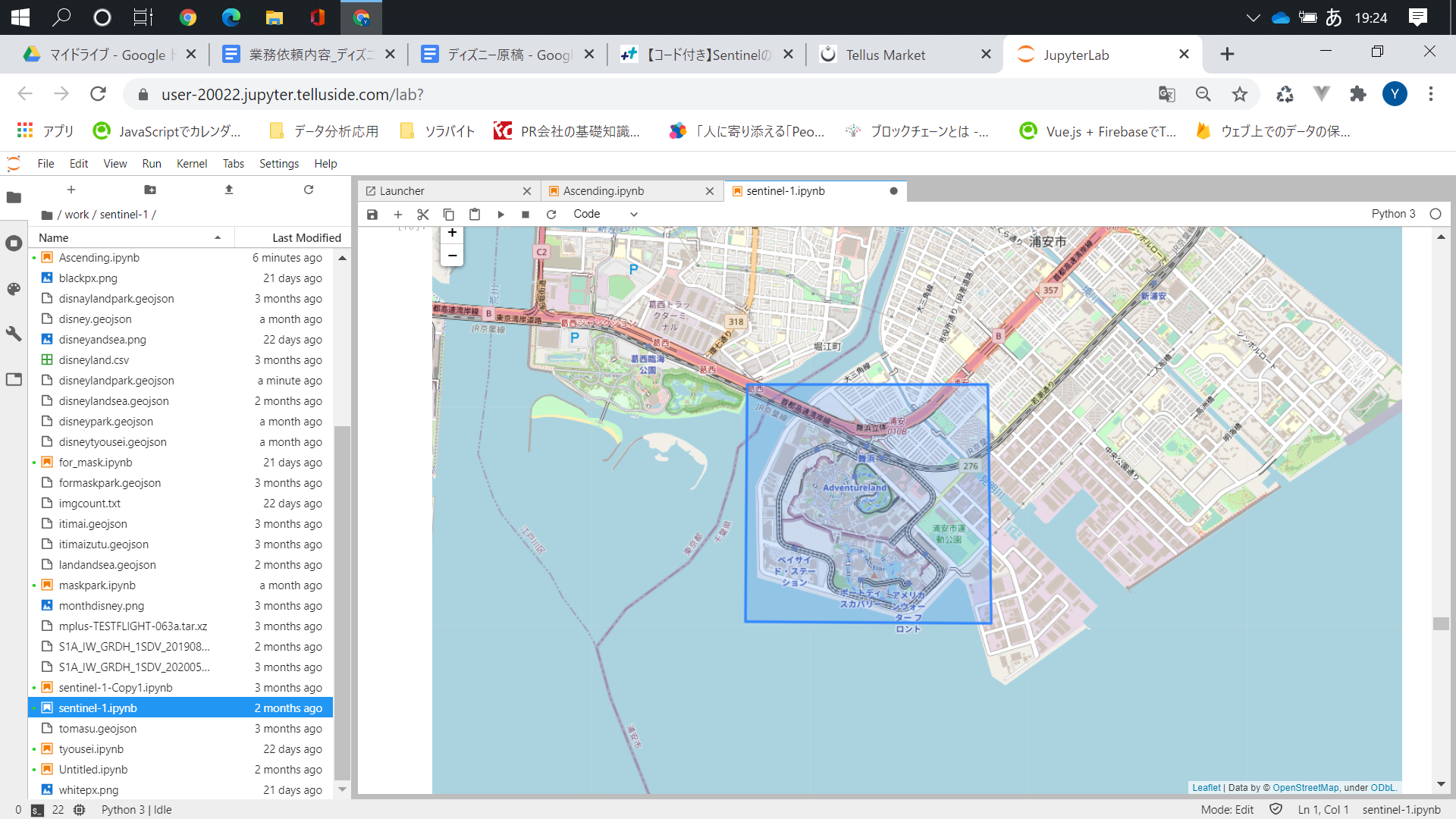Open a new Chrome tab
The height and width of the screenshot is (819, 1456).
[x=1228, y=54]
